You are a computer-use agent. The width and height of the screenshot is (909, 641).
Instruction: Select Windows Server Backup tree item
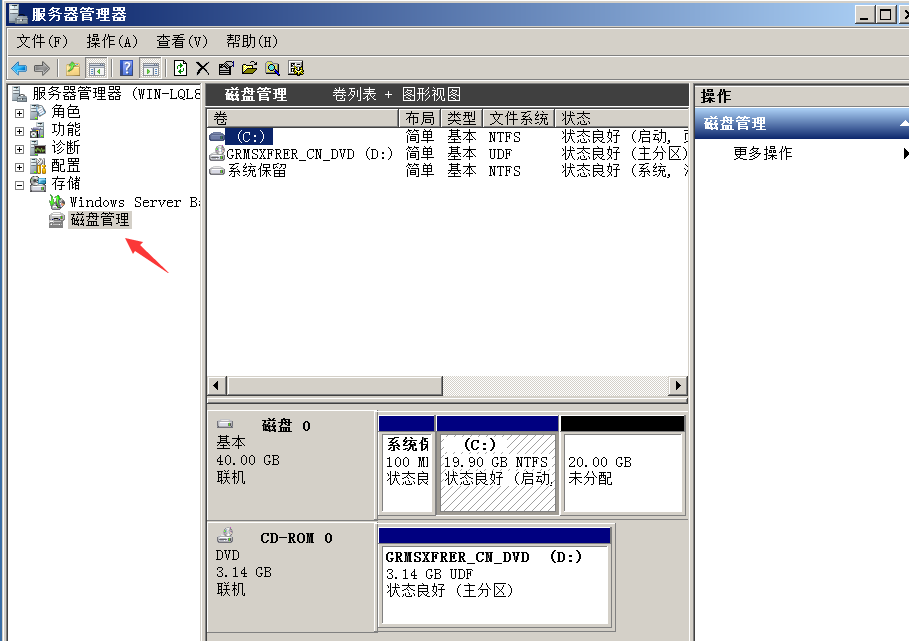coord(134,202)
